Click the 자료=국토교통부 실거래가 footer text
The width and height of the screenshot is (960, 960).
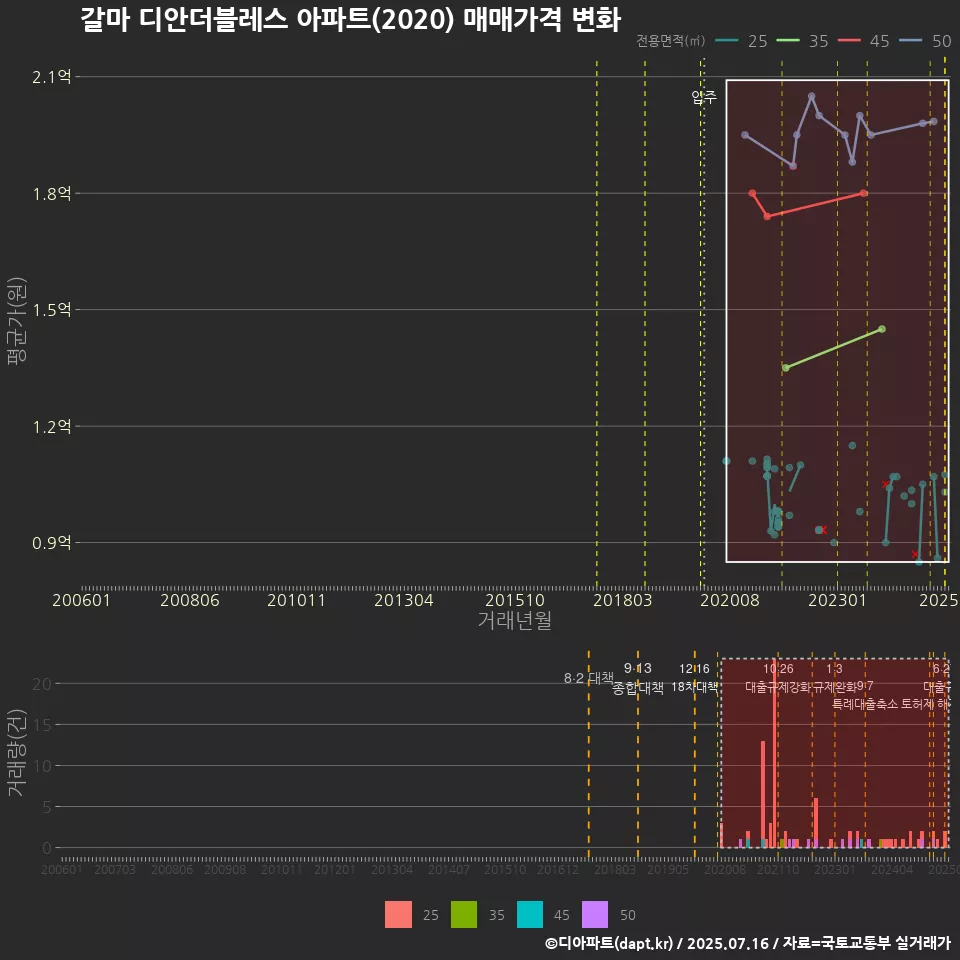[x=866, y=943]
